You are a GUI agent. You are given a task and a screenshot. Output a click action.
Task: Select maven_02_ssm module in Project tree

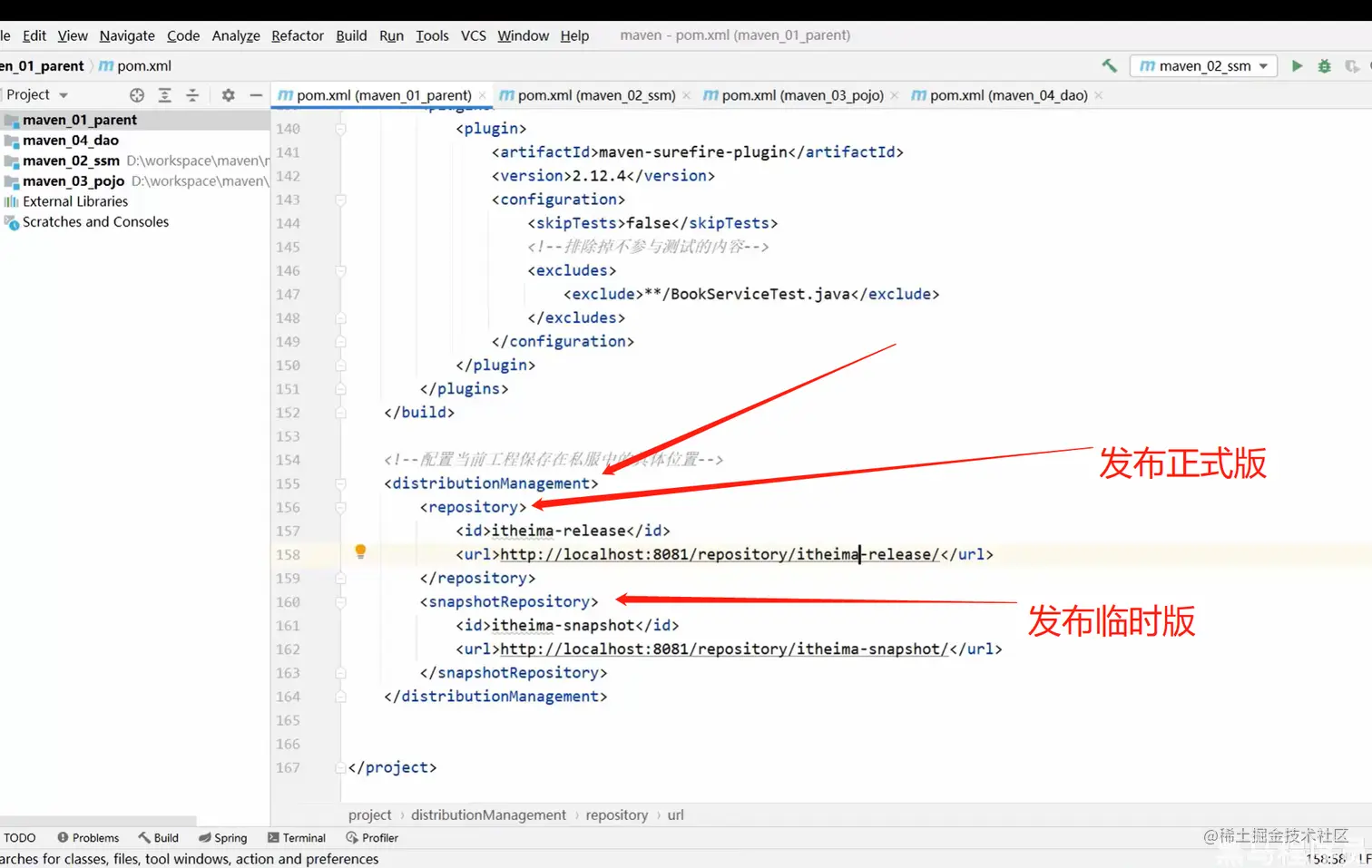[x=134, y=161]
